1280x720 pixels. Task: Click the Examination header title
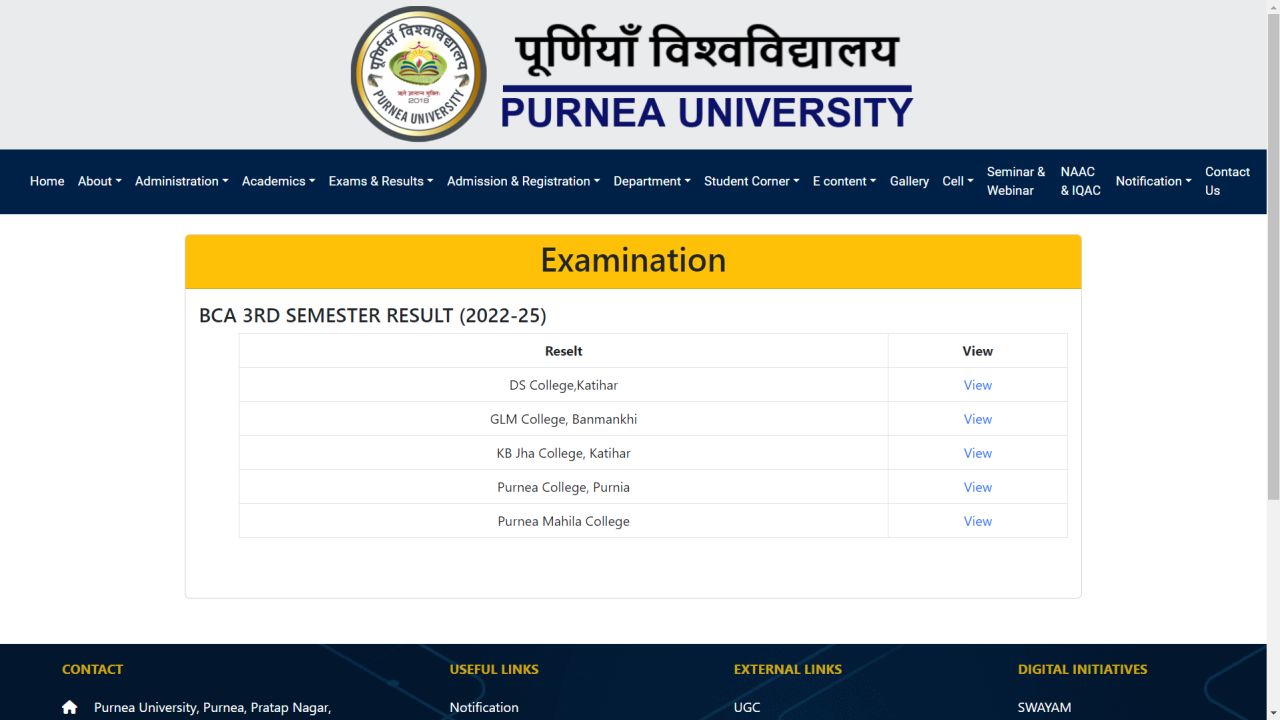(x=633, y=260)
